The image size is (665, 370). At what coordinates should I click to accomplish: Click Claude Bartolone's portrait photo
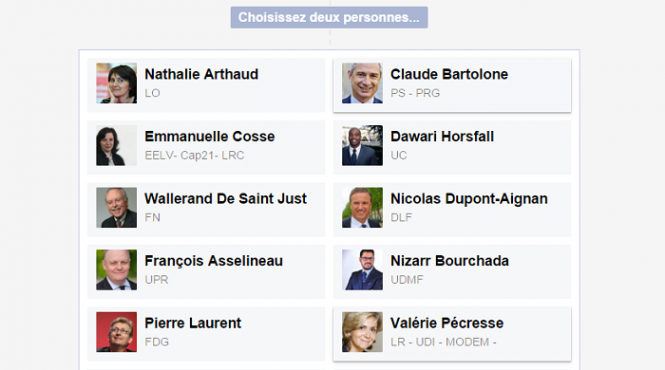[x=362, y=83]
